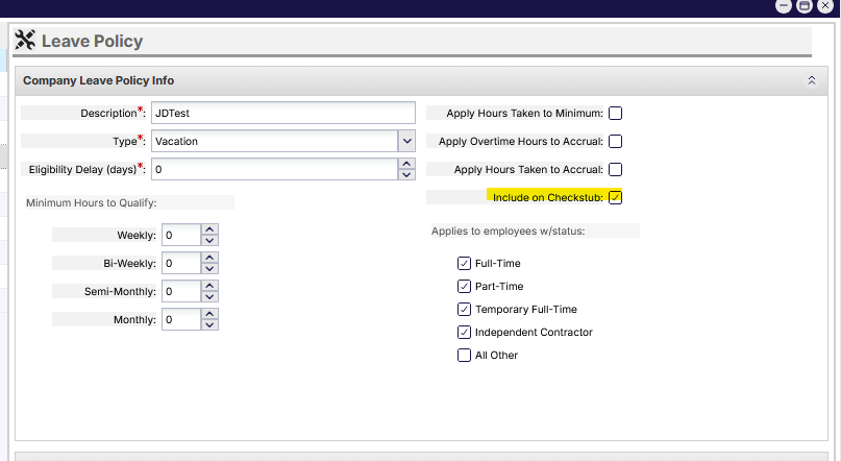Uncheck the Independent Contractor checkbox
The width and height of the screenshot is (841, 461).
464,332
